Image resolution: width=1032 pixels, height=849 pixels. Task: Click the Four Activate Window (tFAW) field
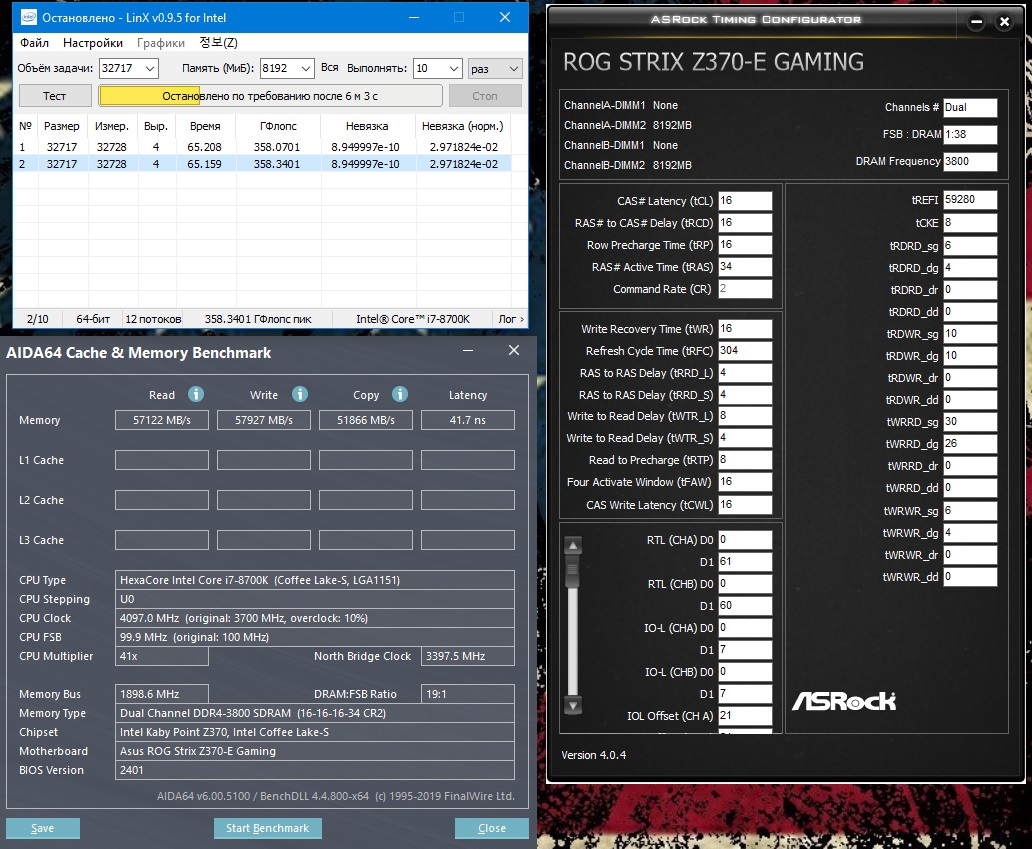(745, 482)
